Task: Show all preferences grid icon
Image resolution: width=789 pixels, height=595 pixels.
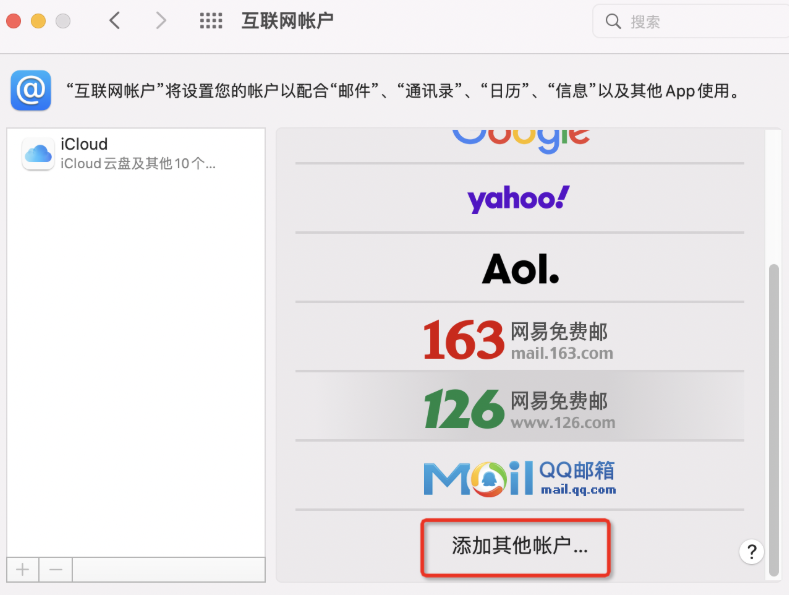Action: (x=211, y=21)
